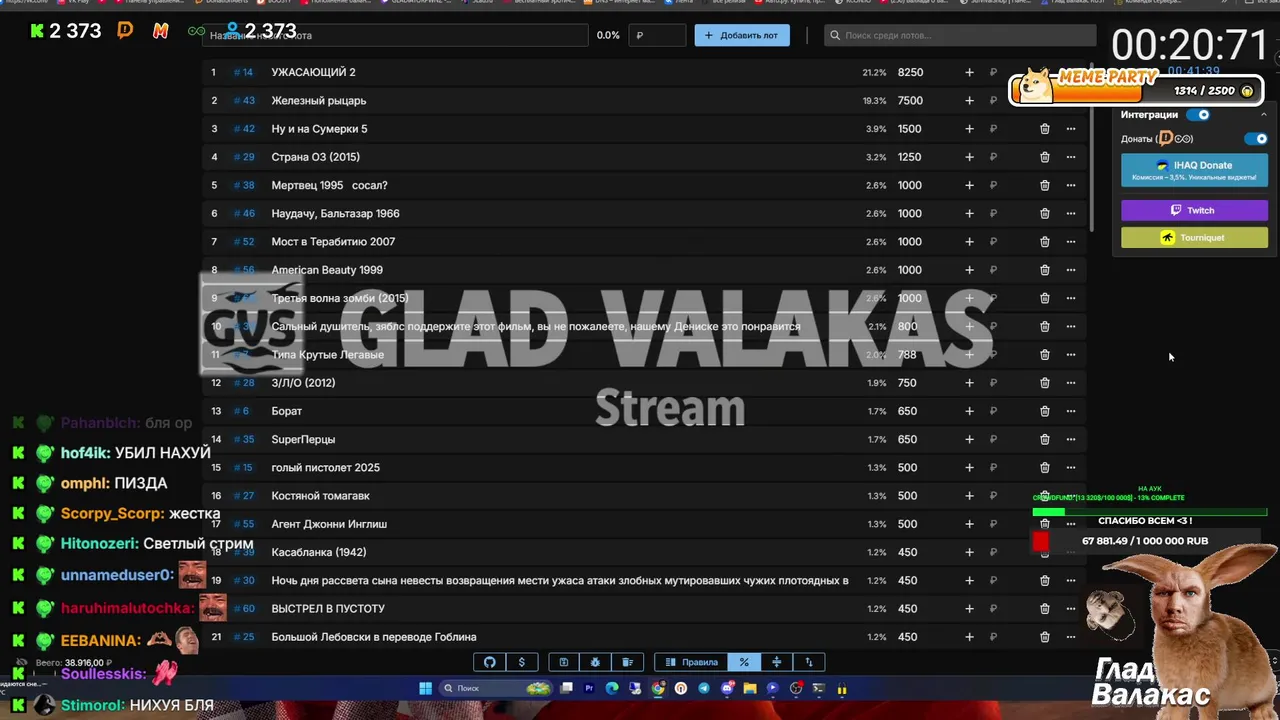Delete the ВЫСТРЕЛ В ПУСТОТУ lot
Image resolution: width=1280 pixels, height=720 pixels.
coord(1044,609)
